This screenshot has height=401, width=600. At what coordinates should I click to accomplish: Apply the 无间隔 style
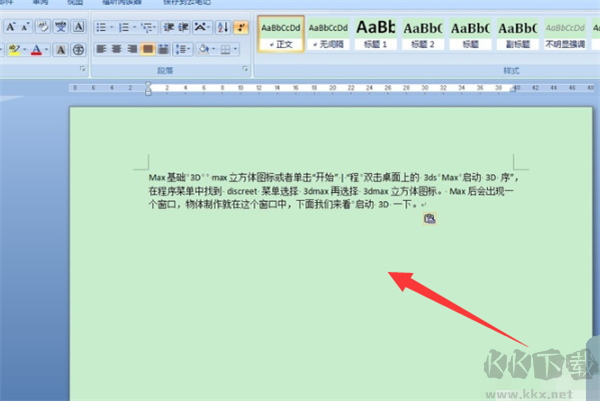tap(328, 34)
